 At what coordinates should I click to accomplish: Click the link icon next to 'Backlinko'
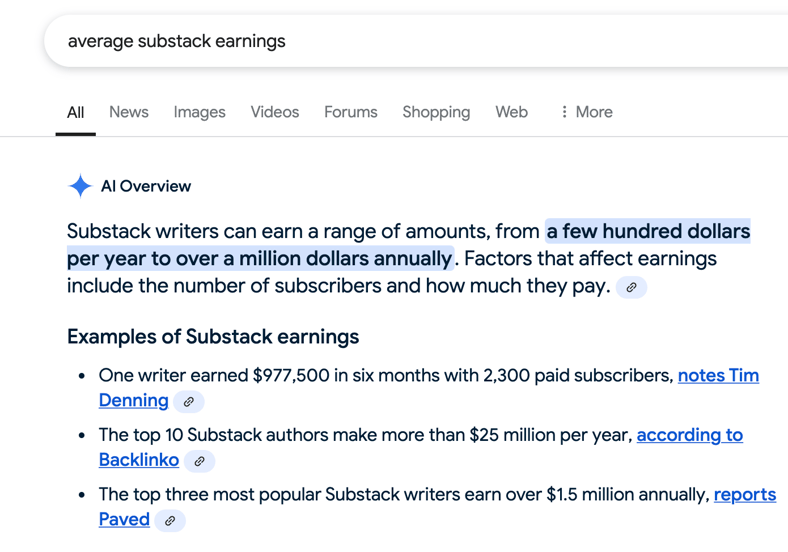199,461
